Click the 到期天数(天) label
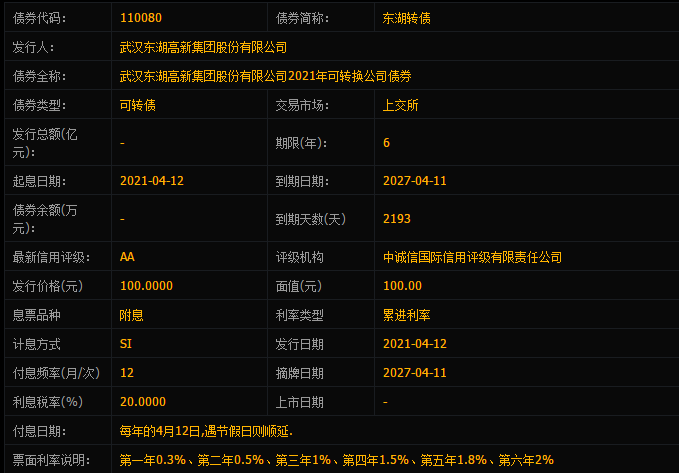This screenshot has width=679, height=473. click(310, 219)
